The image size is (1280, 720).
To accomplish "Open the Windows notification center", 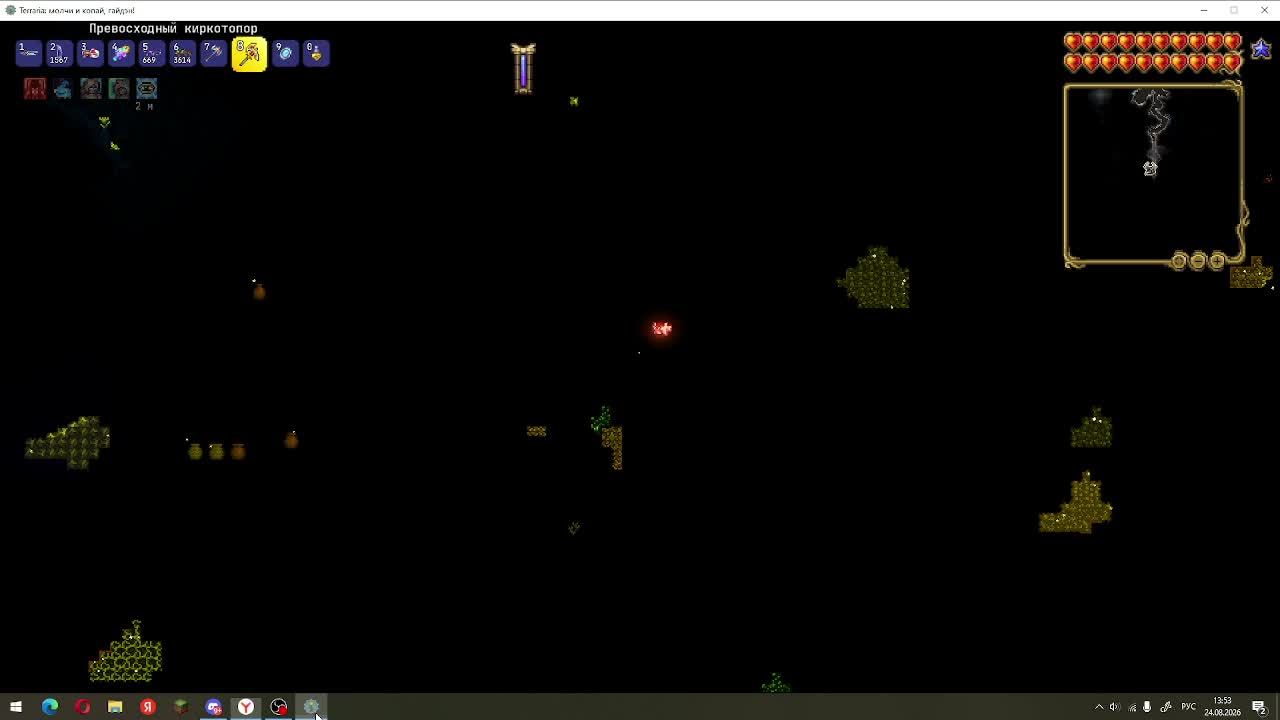I will 1259,707.
